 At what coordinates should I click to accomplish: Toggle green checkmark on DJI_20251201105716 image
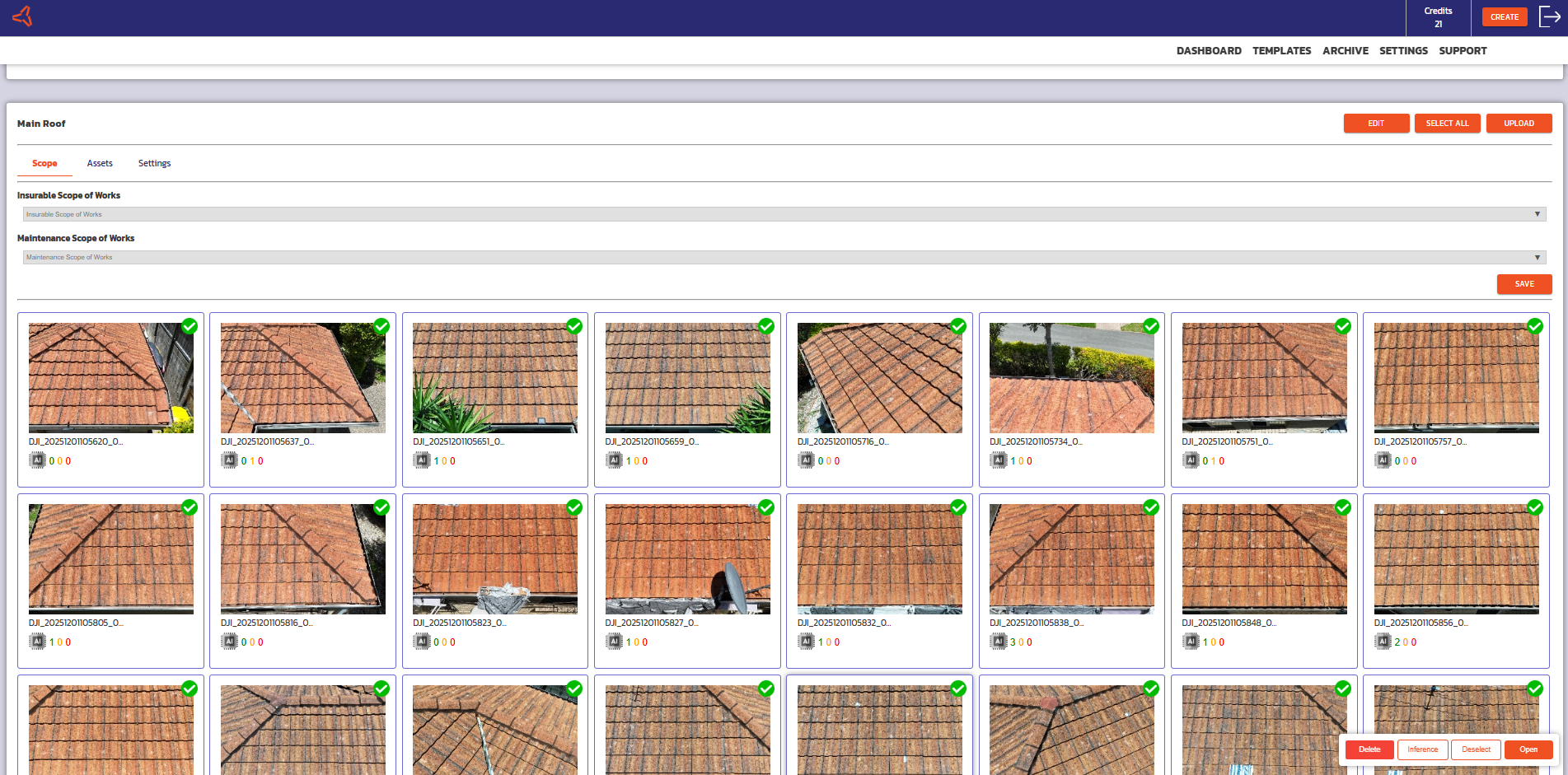(x=958, y=326)
